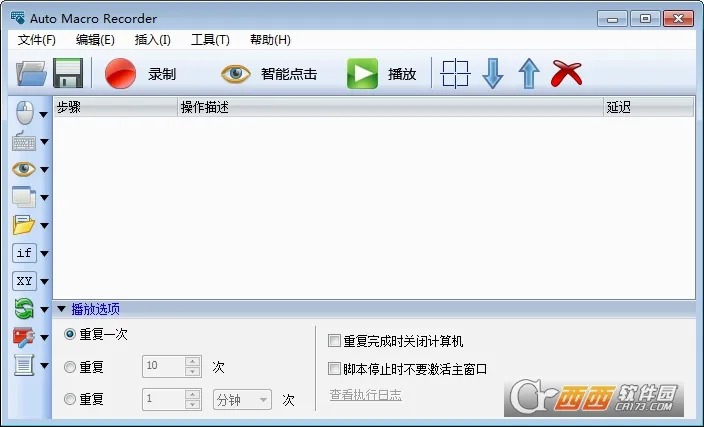Click the 操作描述 column header
This screenshot has height=427, width=704.
tap(390, 107)
